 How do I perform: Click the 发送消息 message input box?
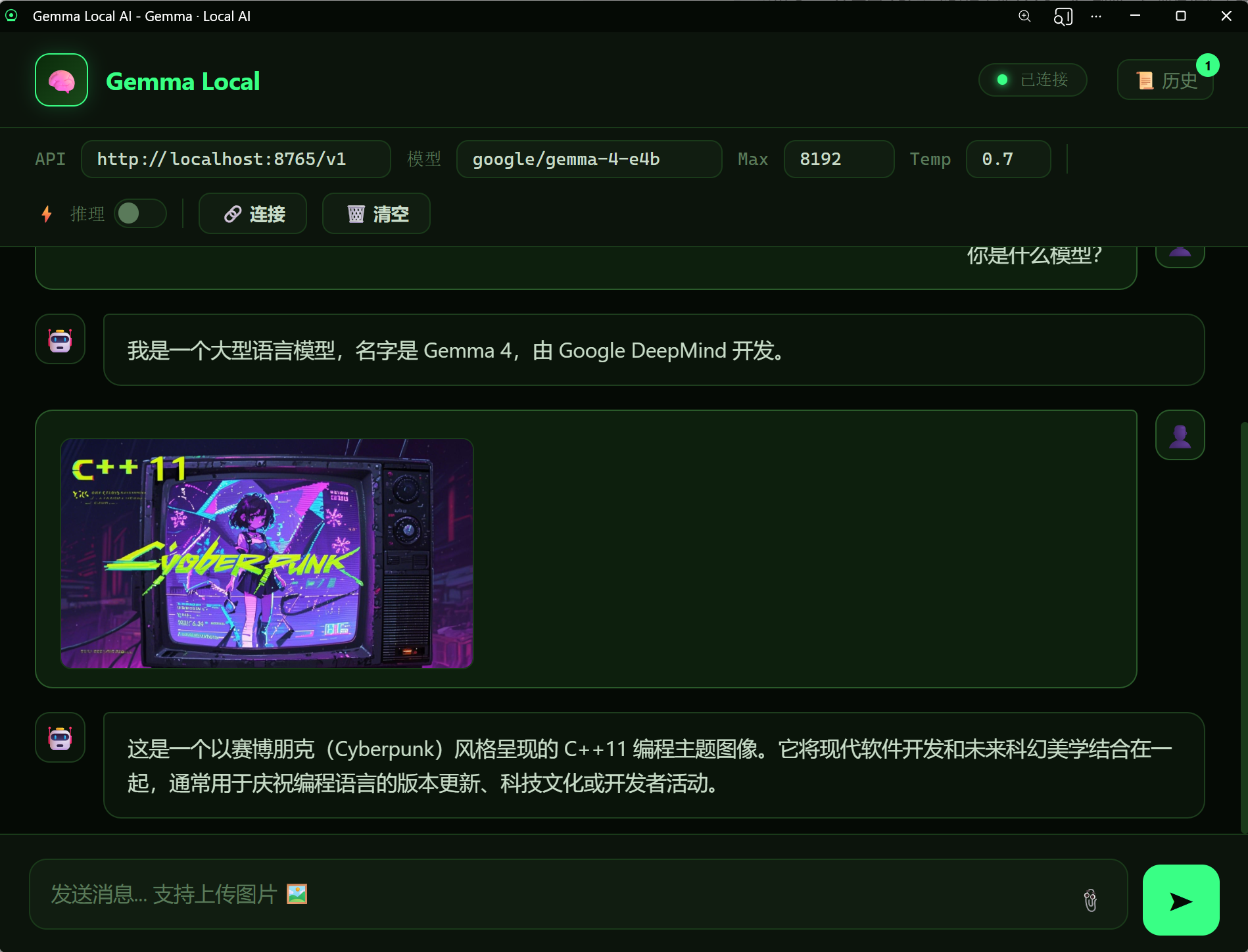[x=526, y=894]
